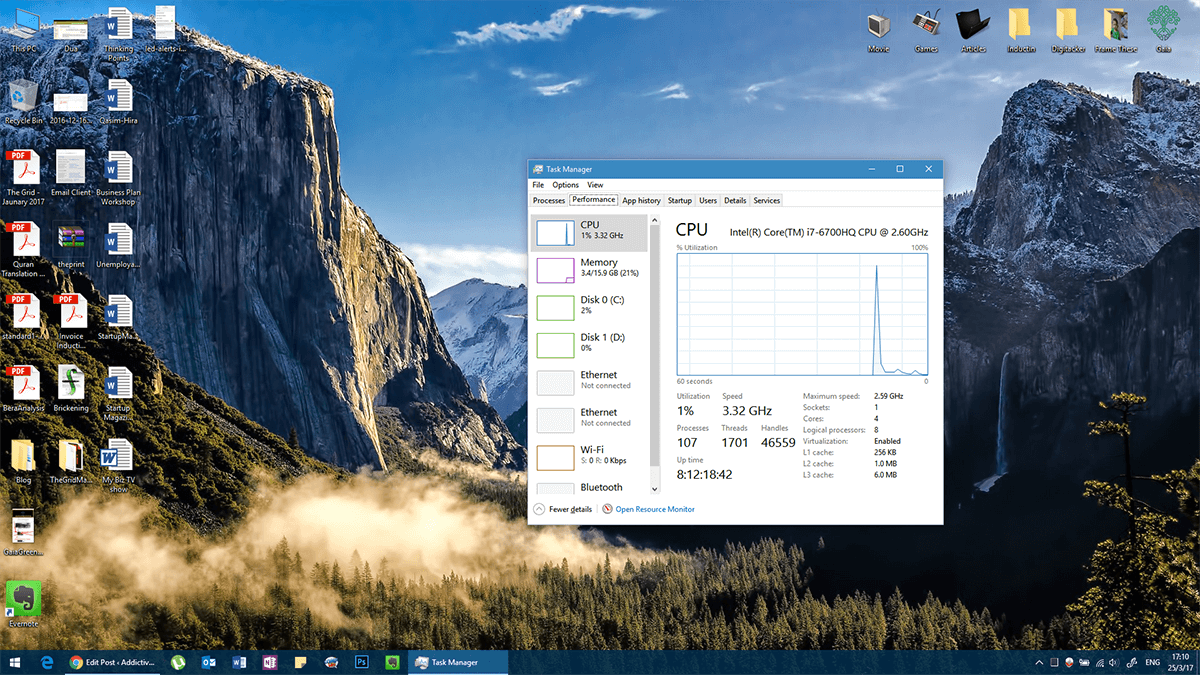Switch to the Chrome Edit Post window
The image size is (1200, 675).
click(x=111, y=662)
